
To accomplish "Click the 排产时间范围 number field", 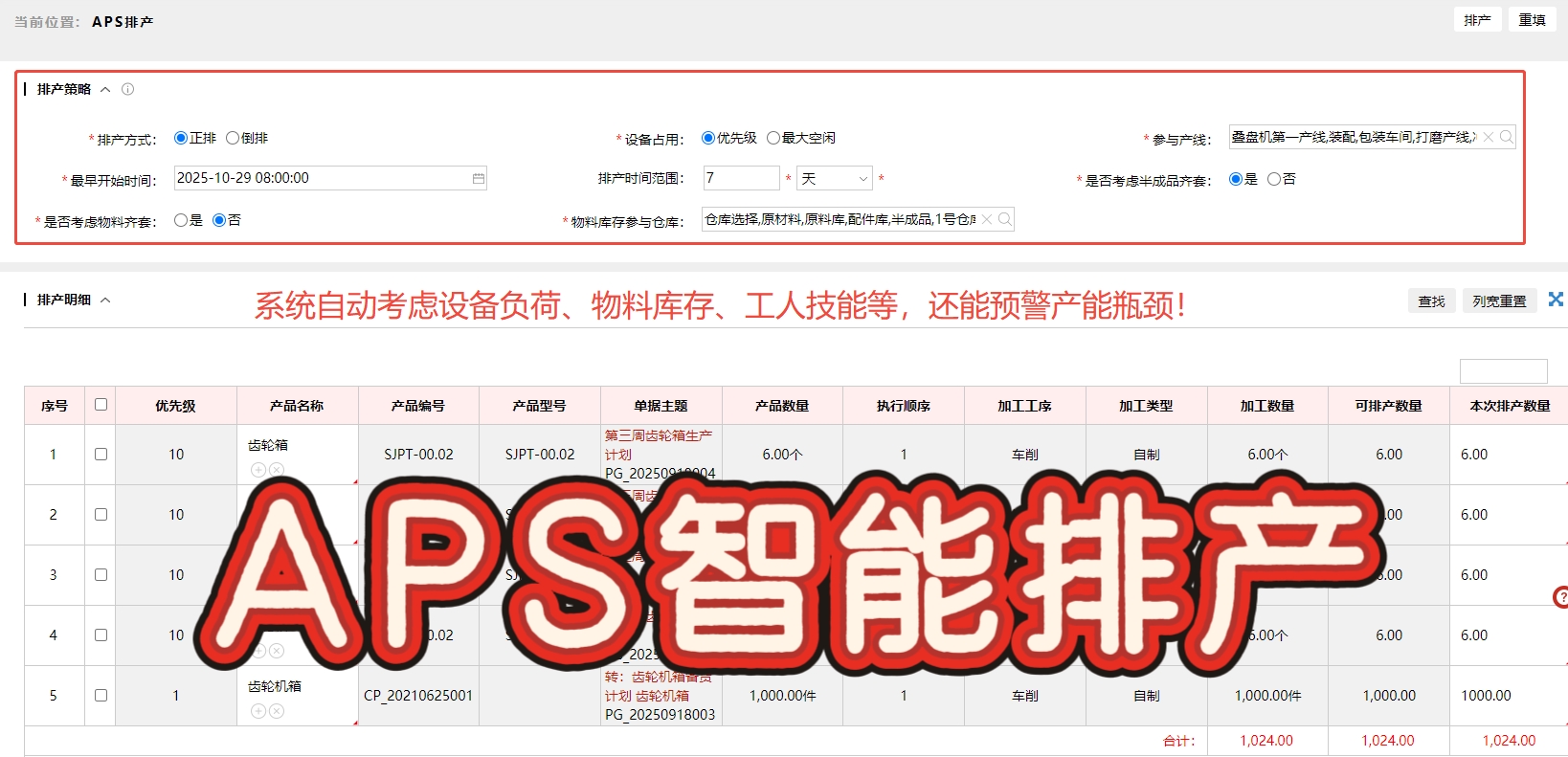I will pos(742,178).
